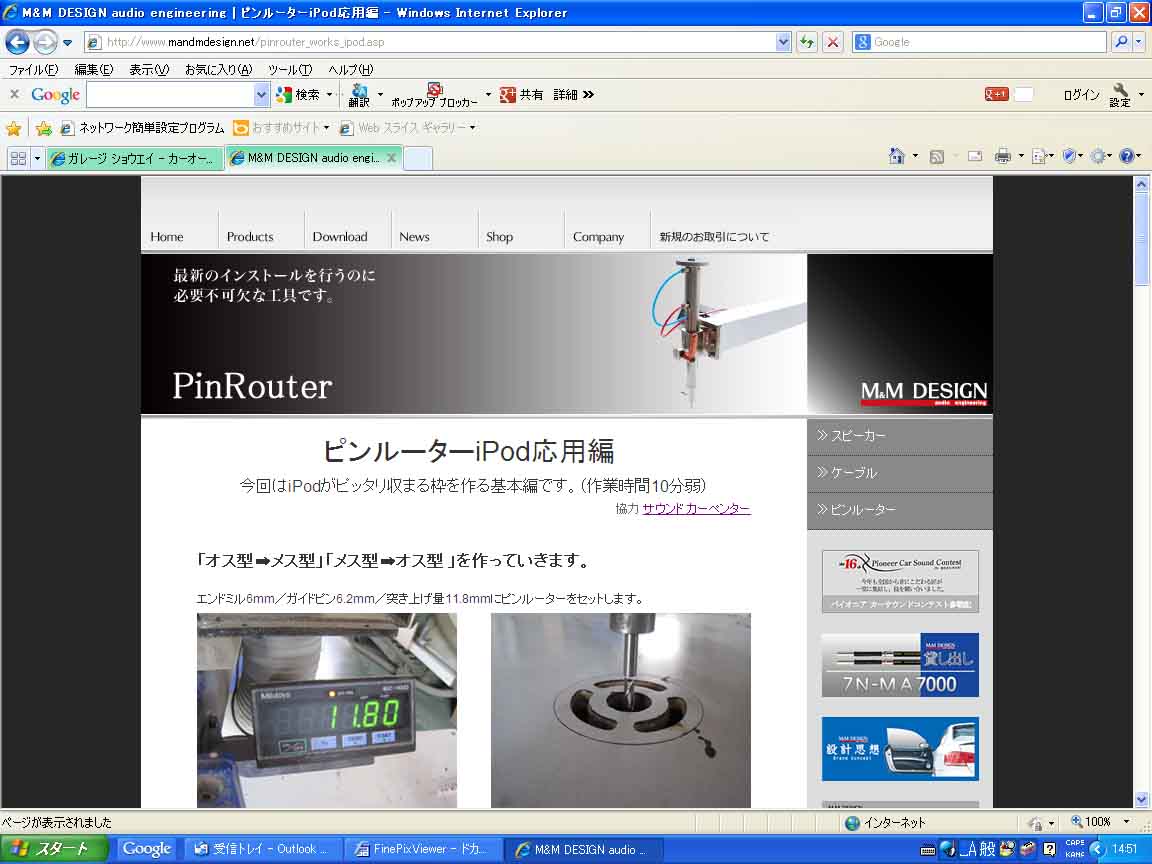The height and width of the screenshot is (864, 1152).
Task: Close the M&M DESIGN tab with its X
Action: (392, 157)
